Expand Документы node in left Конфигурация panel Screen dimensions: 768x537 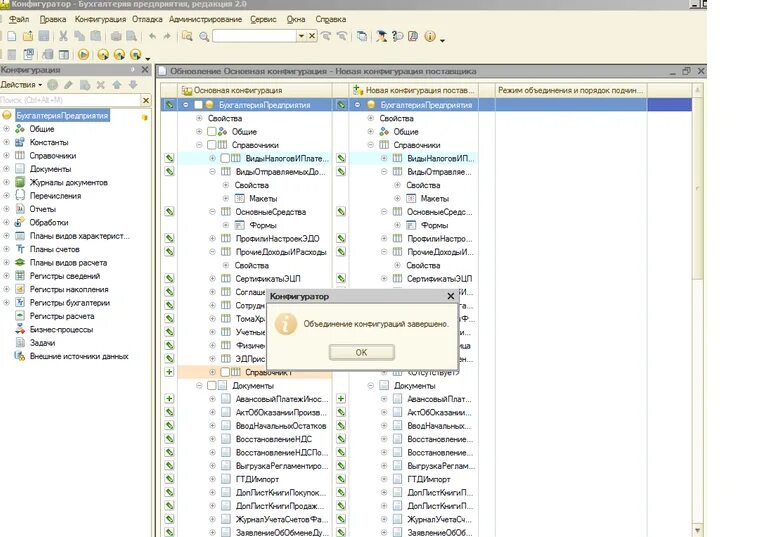(x=6, y=169)
